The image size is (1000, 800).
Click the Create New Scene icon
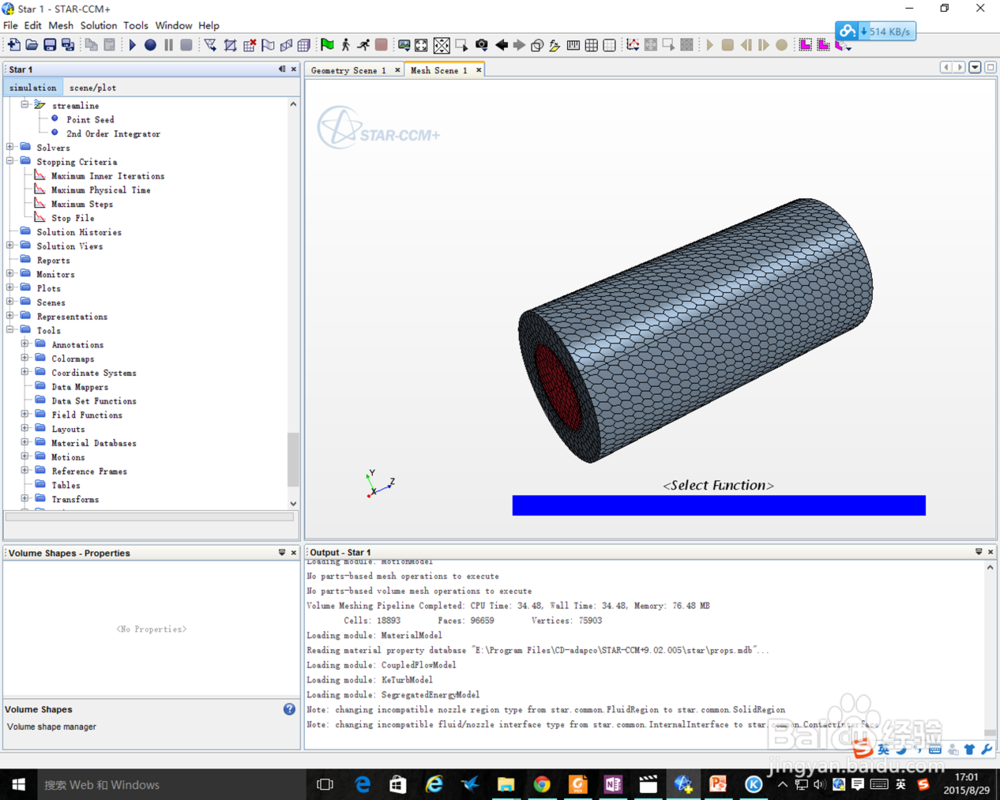tap(404, 45)
